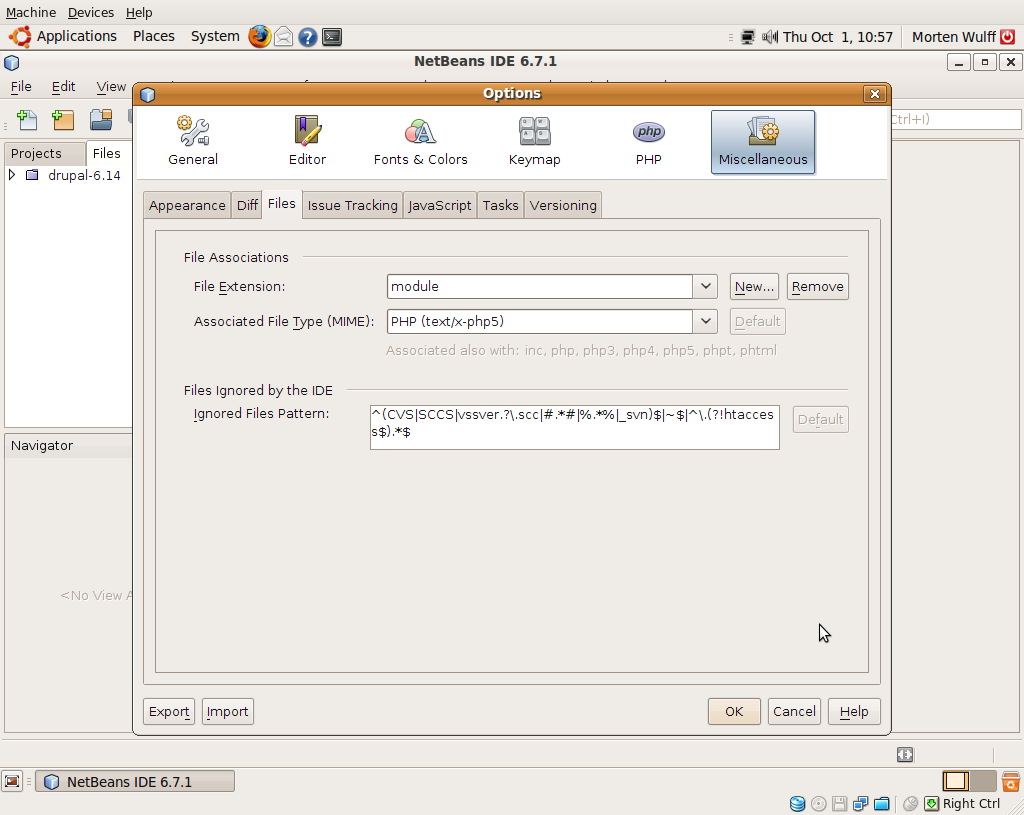Click the Import button
Viewport: 1024px width, 815px height.
pos(227,711)
